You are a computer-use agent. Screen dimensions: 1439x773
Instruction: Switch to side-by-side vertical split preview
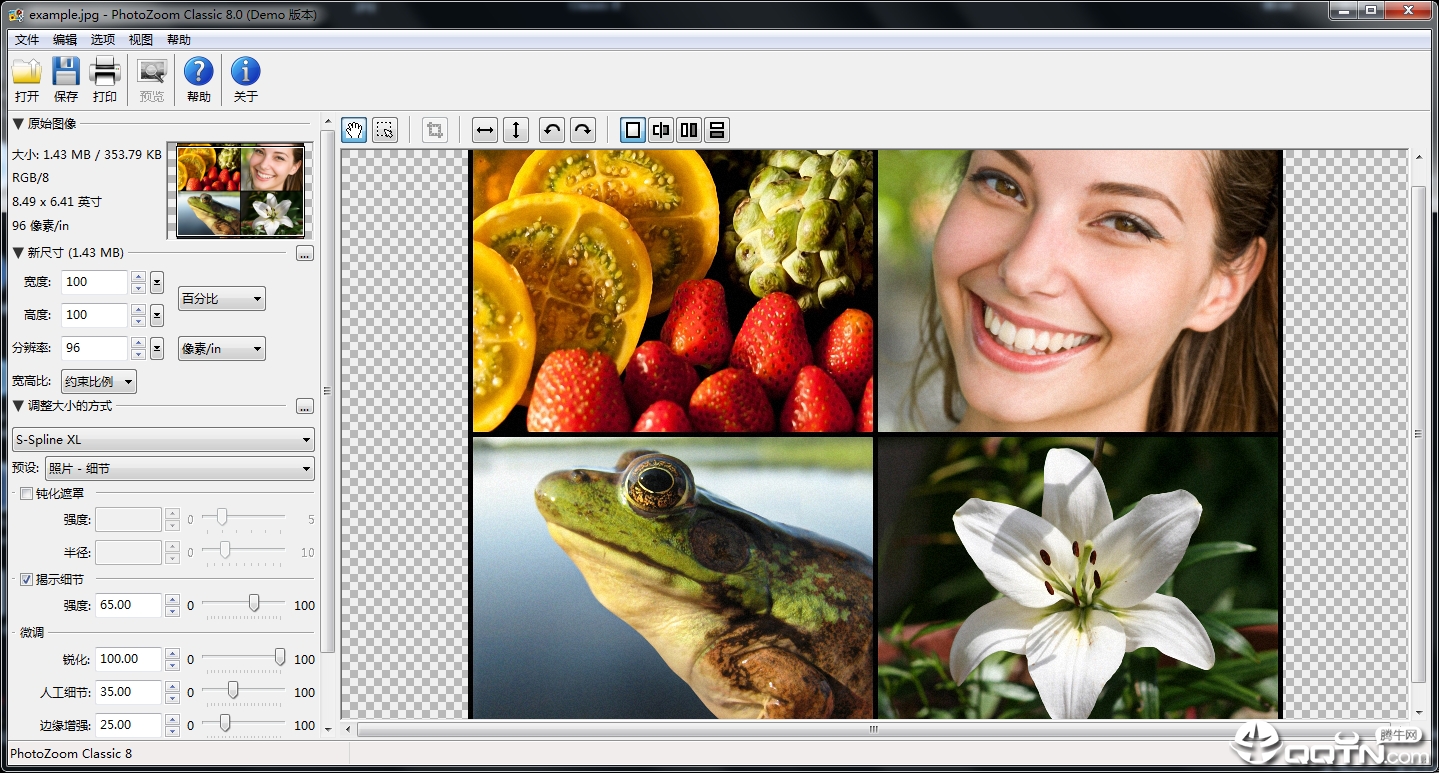tap(689, 130)
